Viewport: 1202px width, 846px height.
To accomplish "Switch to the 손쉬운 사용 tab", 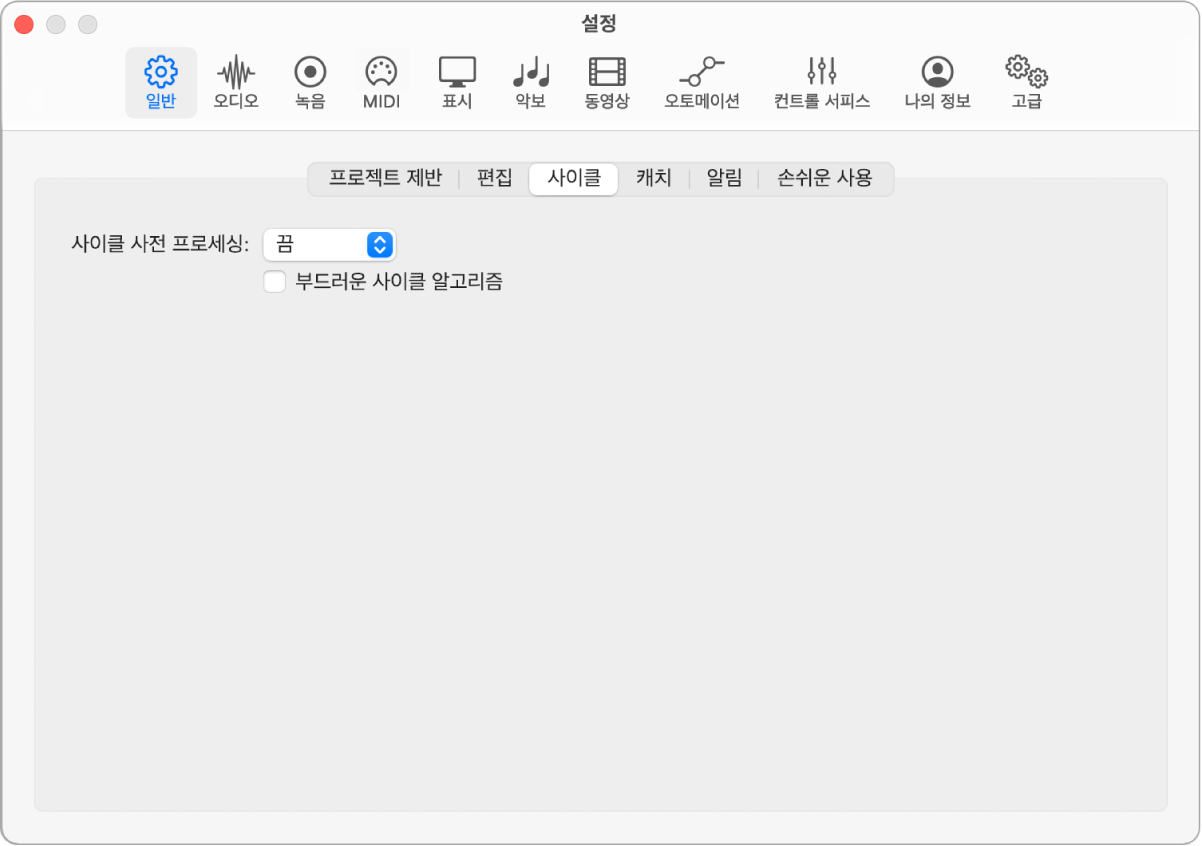I will click(x=825, y=179).
